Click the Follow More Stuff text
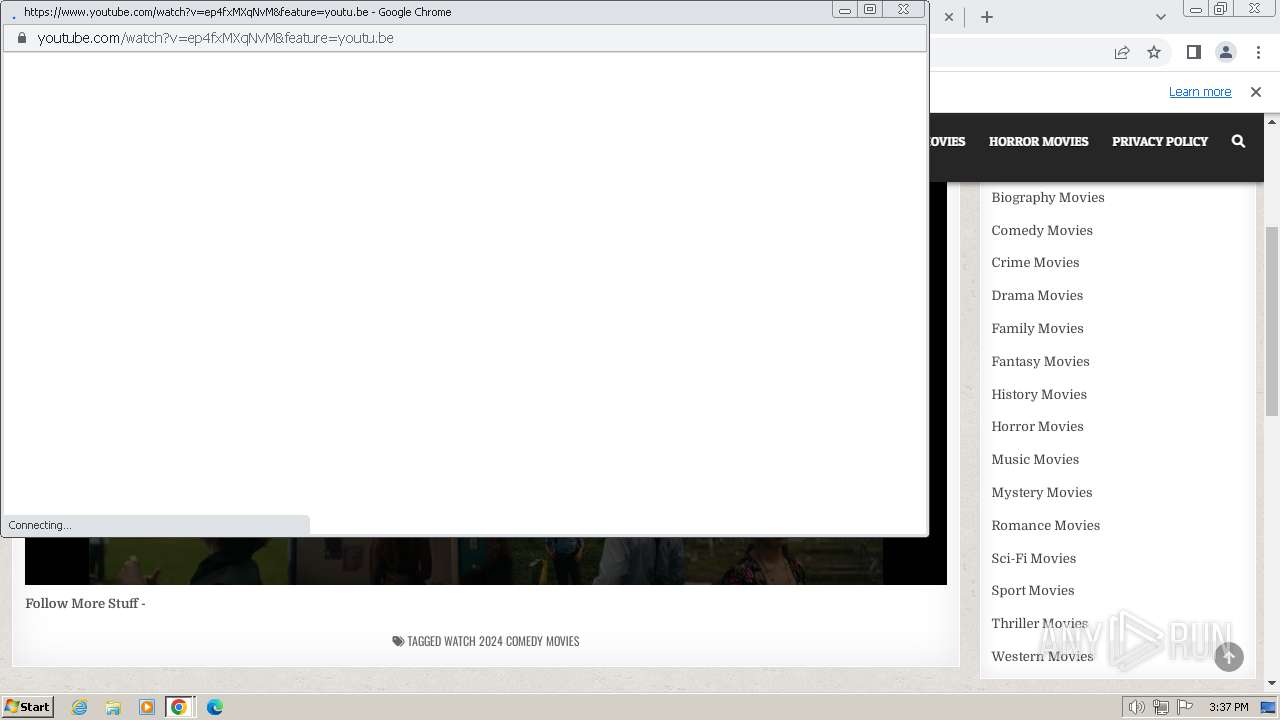Screen dimensions: 1280x720 coord(85,603)
